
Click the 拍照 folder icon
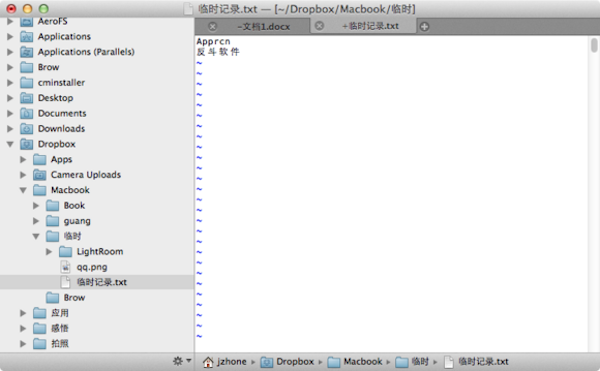click(x=39, y=343)
